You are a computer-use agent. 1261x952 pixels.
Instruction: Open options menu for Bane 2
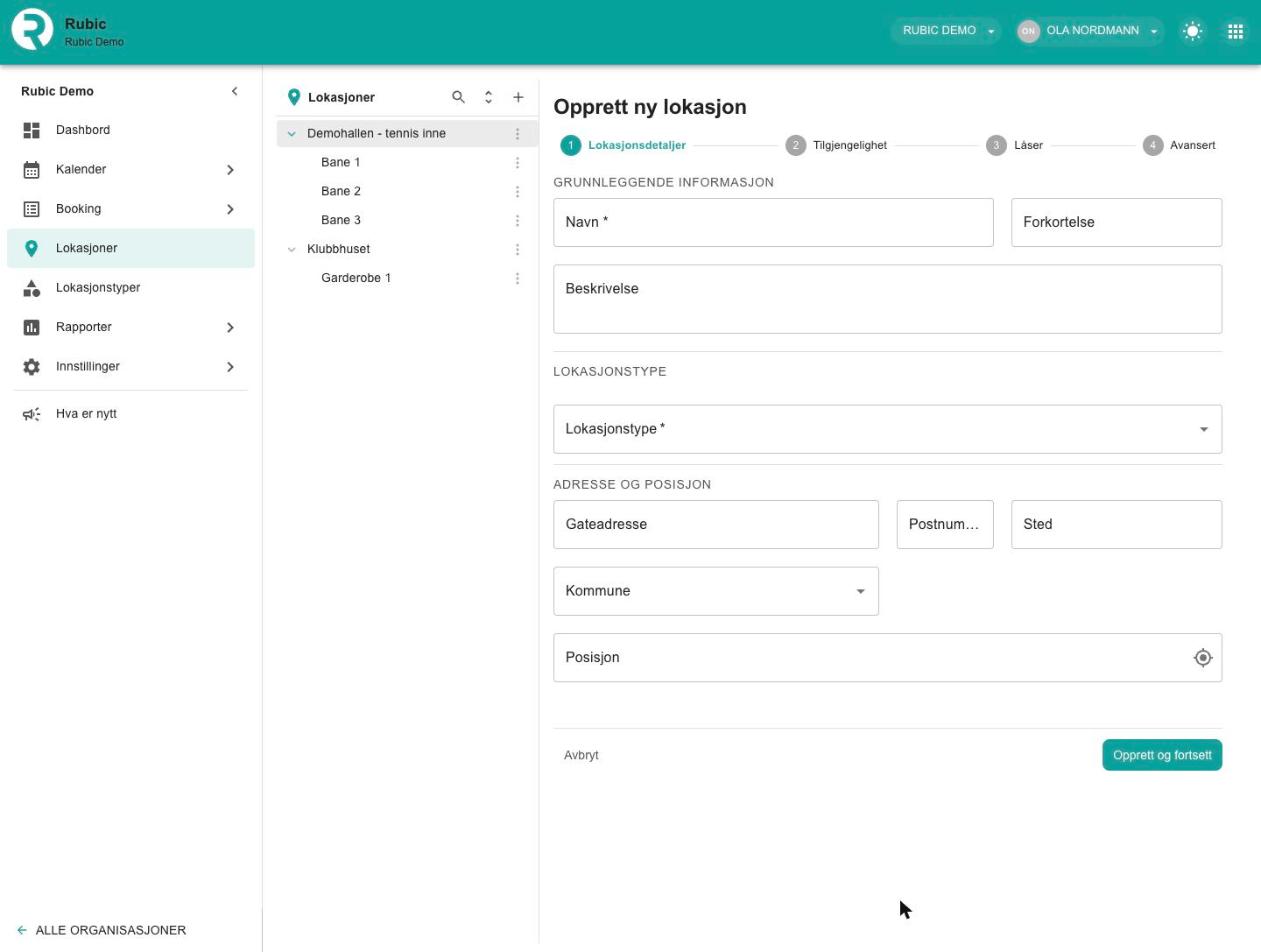517,192
